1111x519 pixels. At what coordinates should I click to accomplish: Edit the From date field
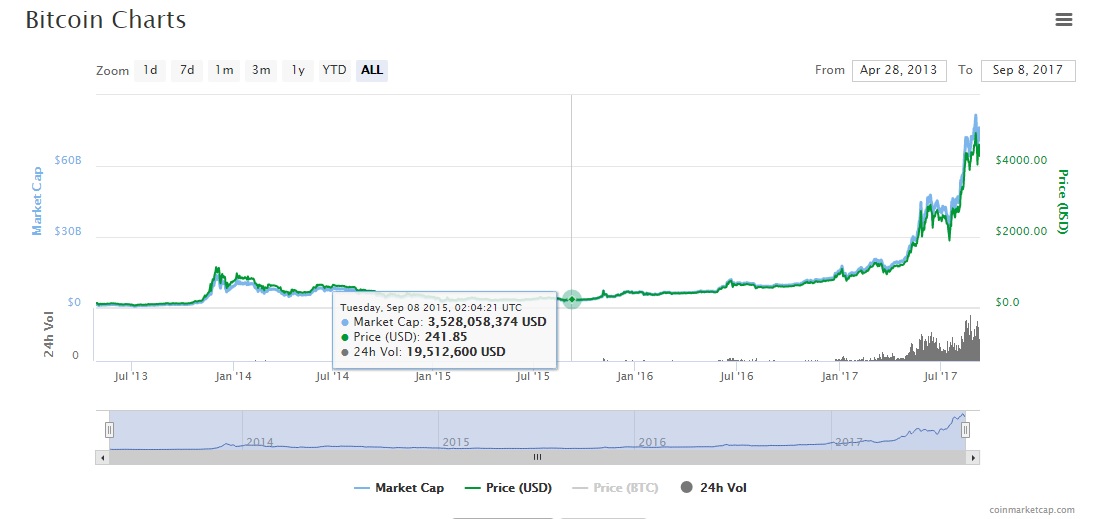899,70
